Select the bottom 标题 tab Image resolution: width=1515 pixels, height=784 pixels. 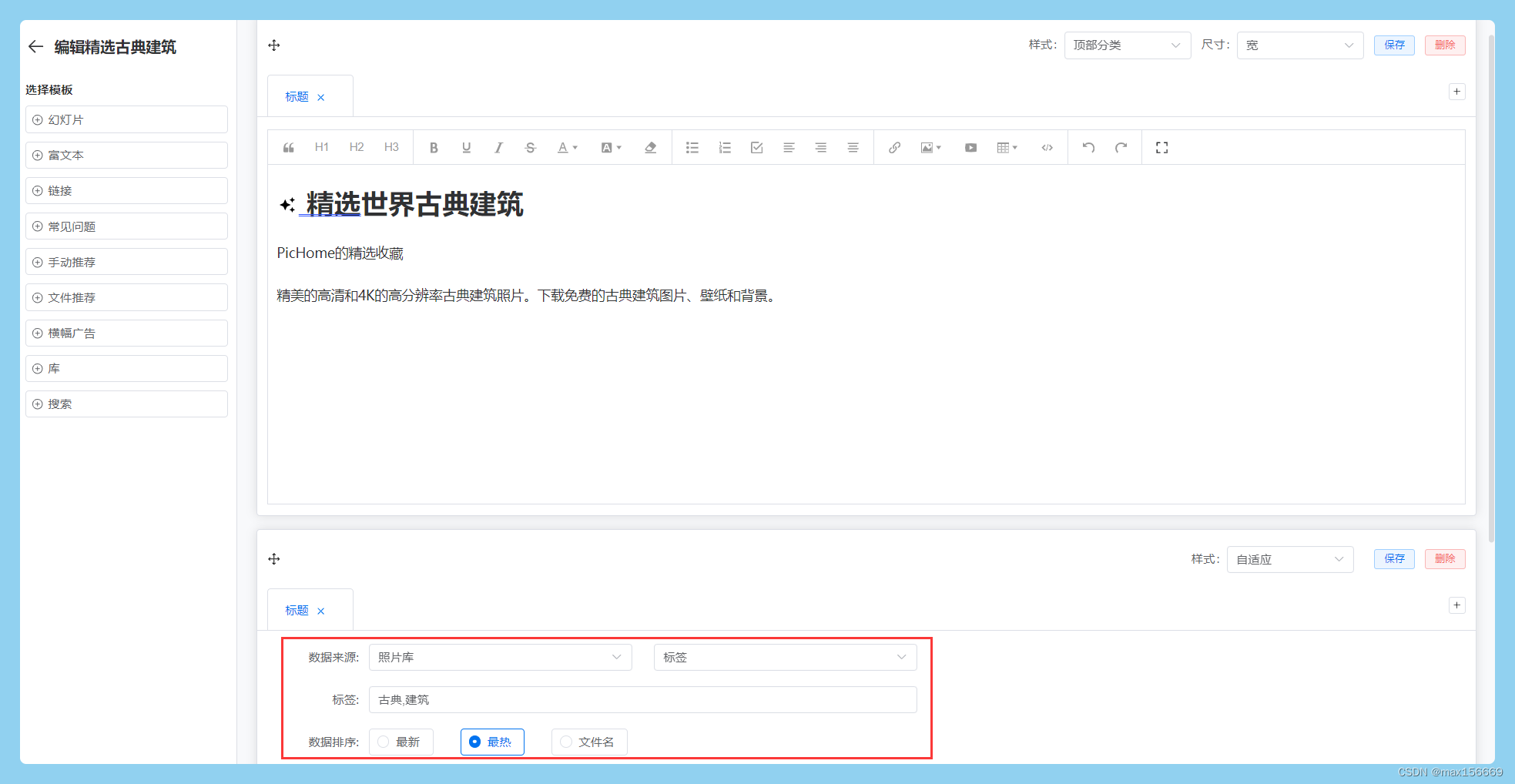tap(297, 611)
